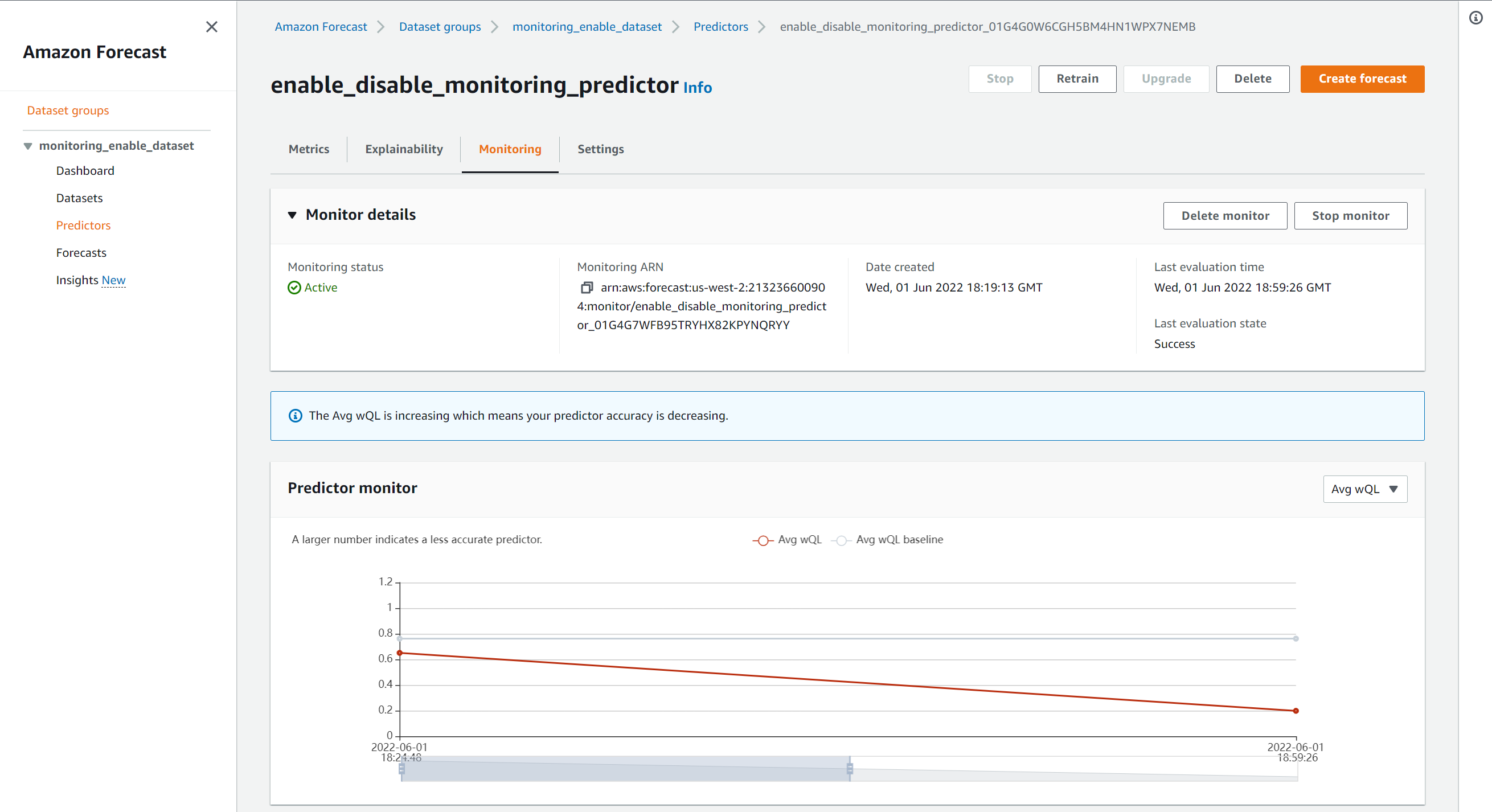Click the right handle of the chart range slider
This screenshot has height=812, width=1492.
[x=850, y=769]
